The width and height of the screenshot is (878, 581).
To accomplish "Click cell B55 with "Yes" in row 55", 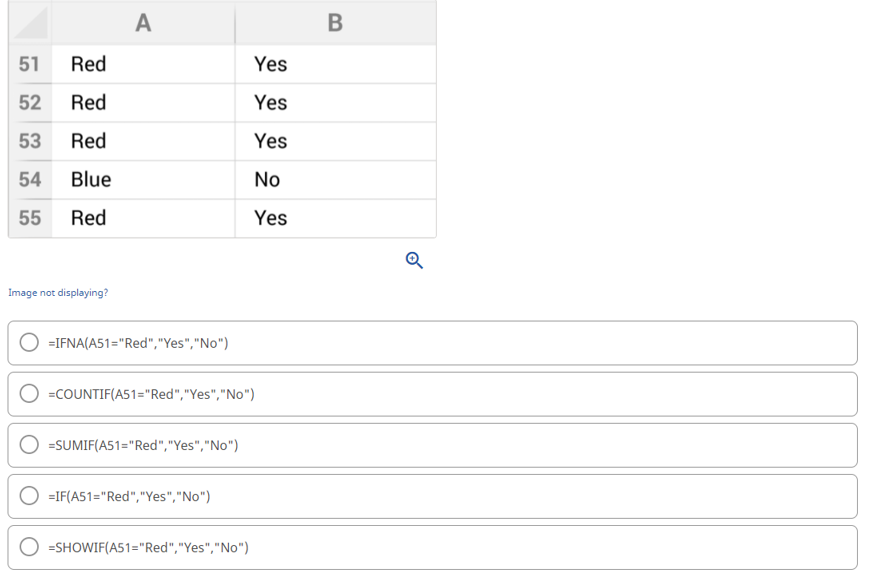I will tap(335, 218).
